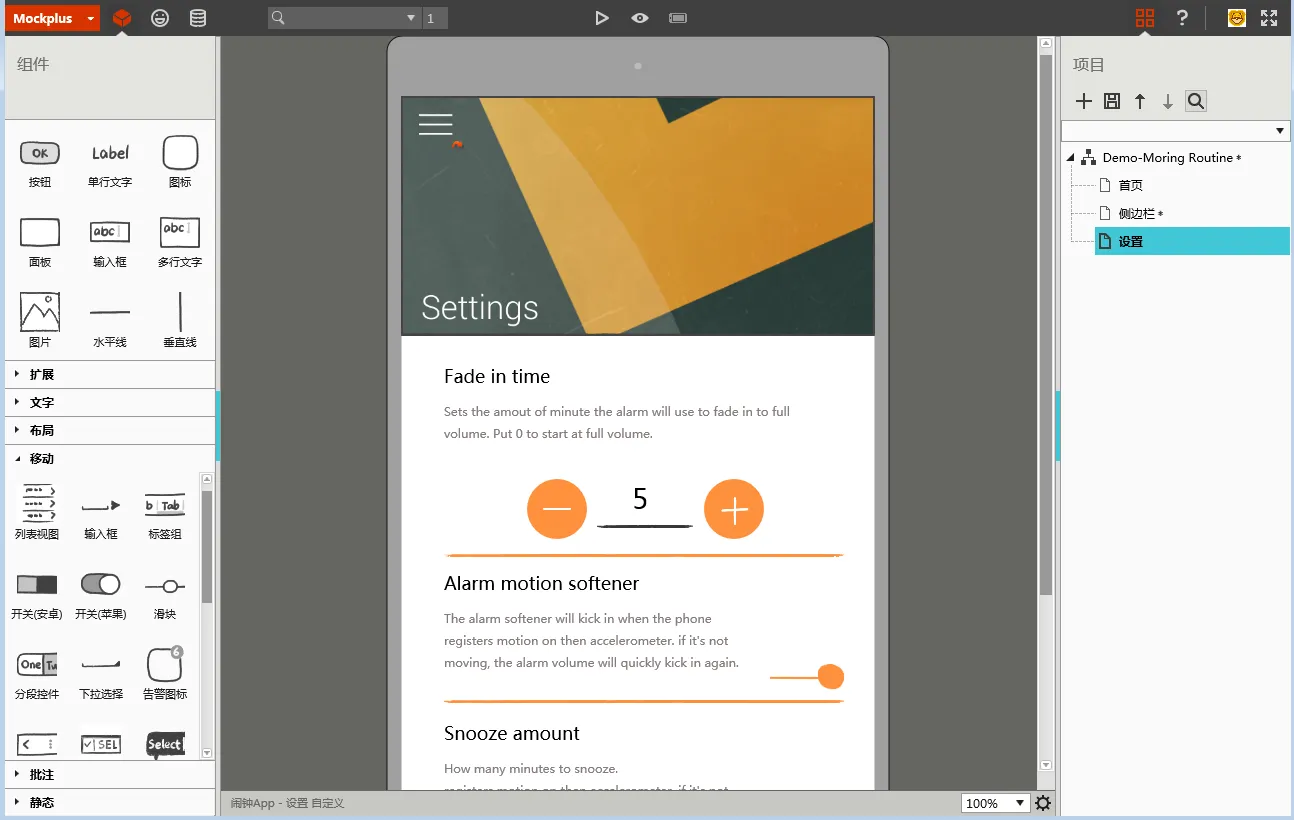Click the eye view icon in toolbar
This screenshot has height=820, width=1294.
tap(640, 18)
